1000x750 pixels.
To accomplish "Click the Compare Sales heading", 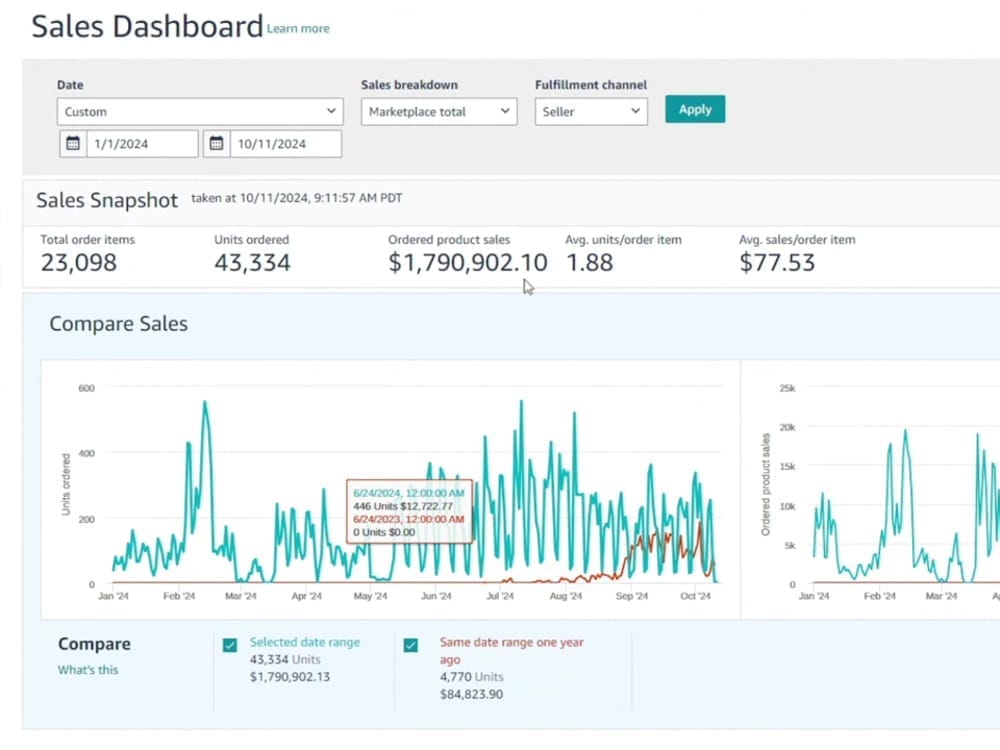I will [x=118, y=324].
